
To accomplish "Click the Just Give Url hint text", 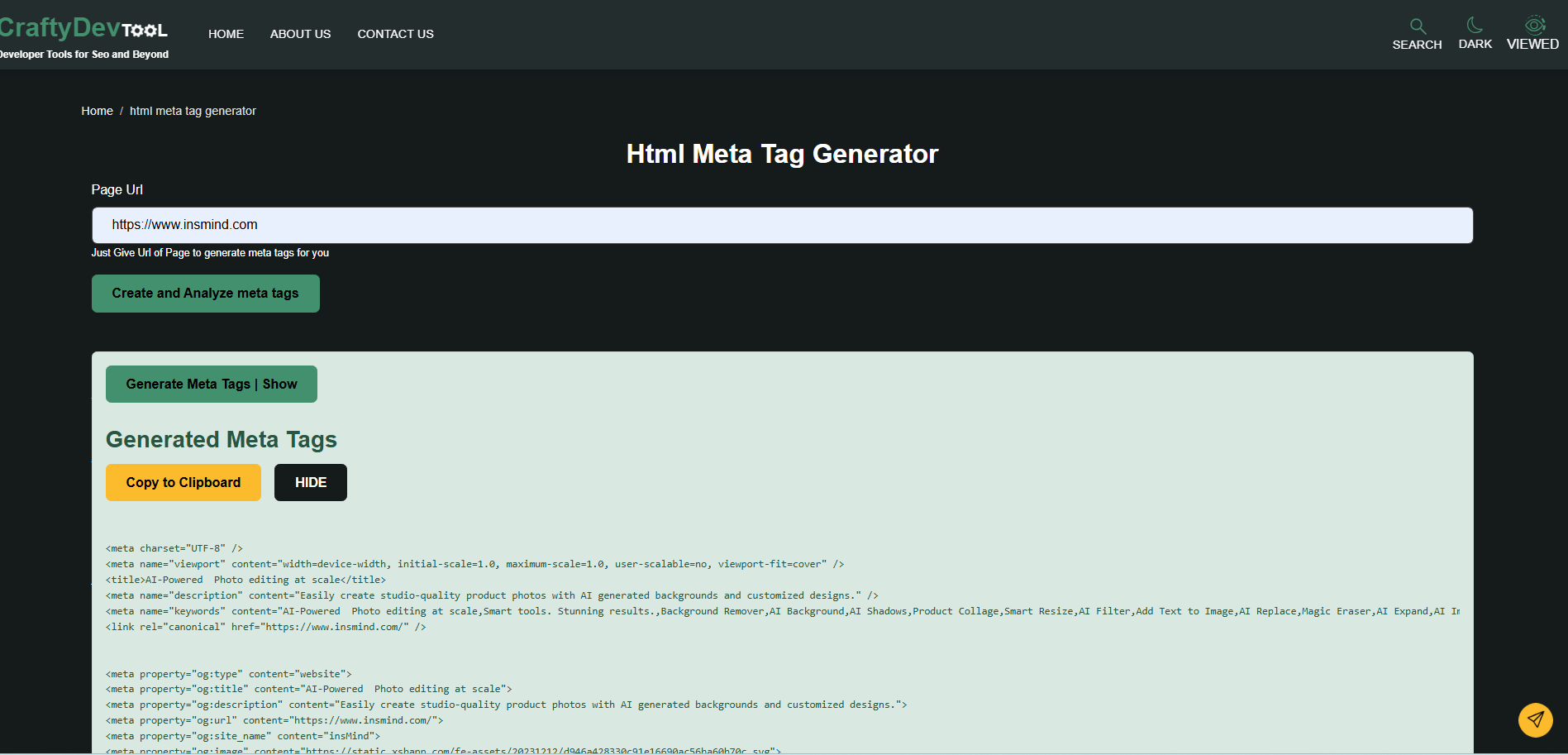I will point(210,253).
